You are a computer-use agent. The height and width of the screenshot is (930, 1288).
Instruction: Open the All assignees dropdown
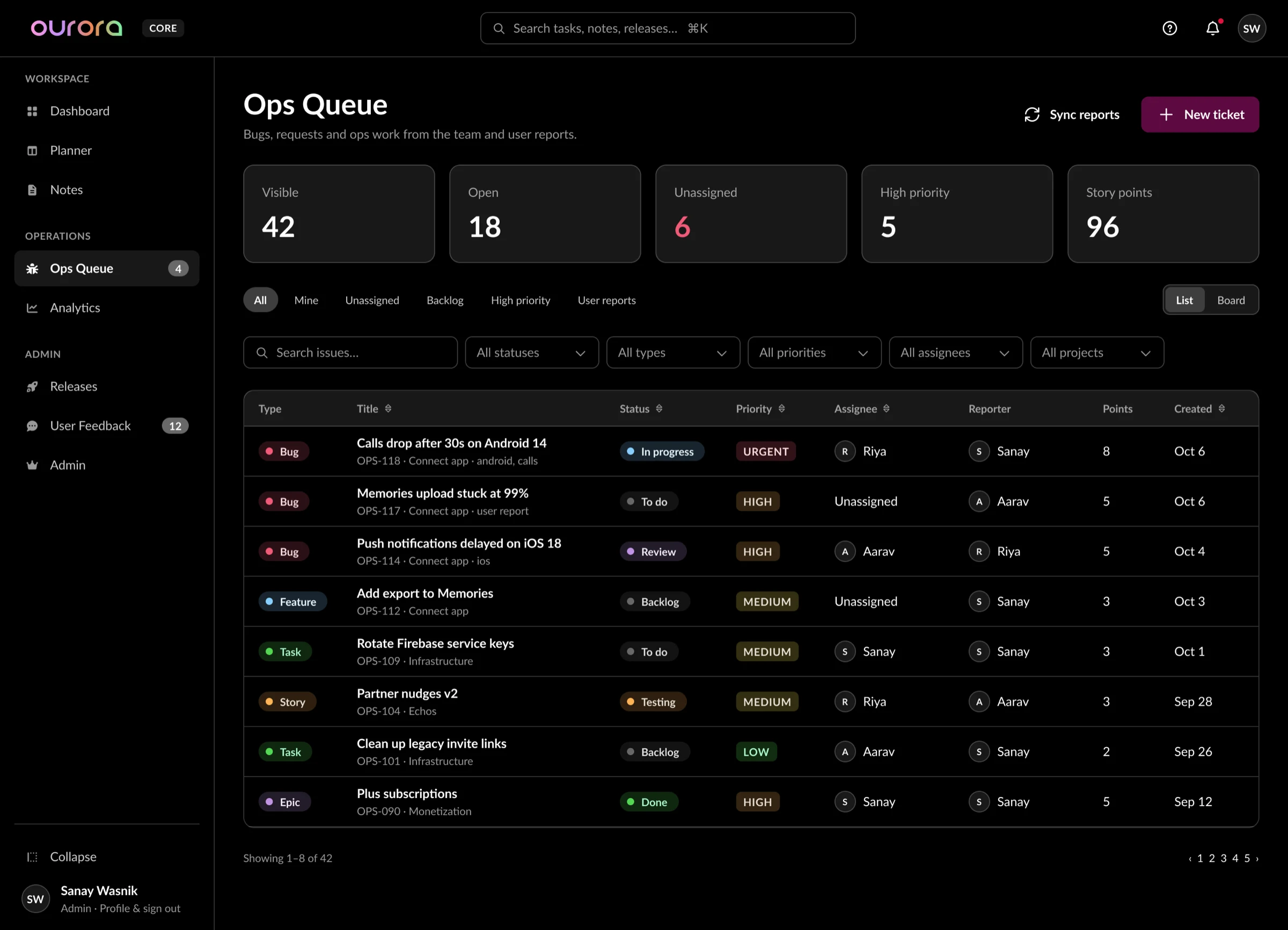956,353
